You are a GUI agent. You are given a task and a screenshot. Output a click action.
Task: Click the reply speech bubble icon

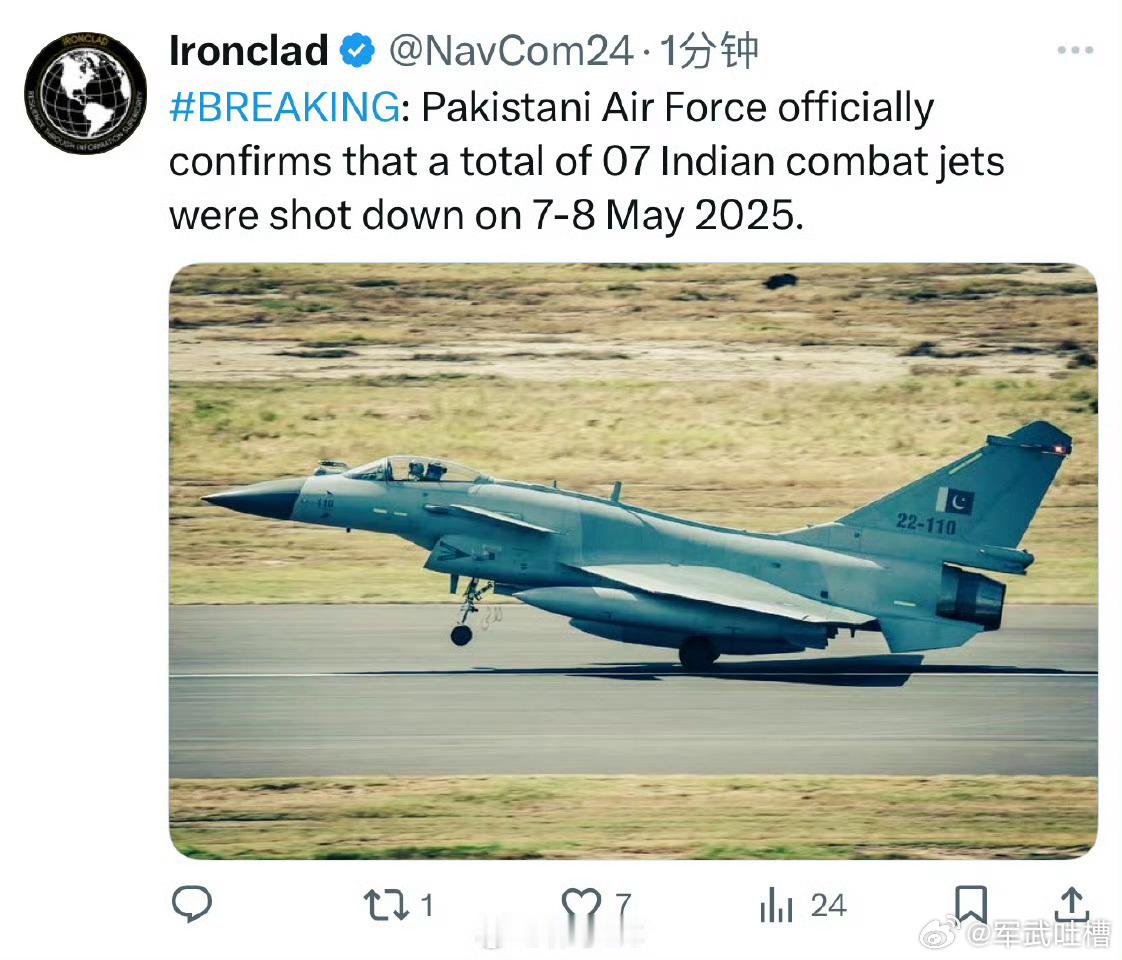coord(192,903)
